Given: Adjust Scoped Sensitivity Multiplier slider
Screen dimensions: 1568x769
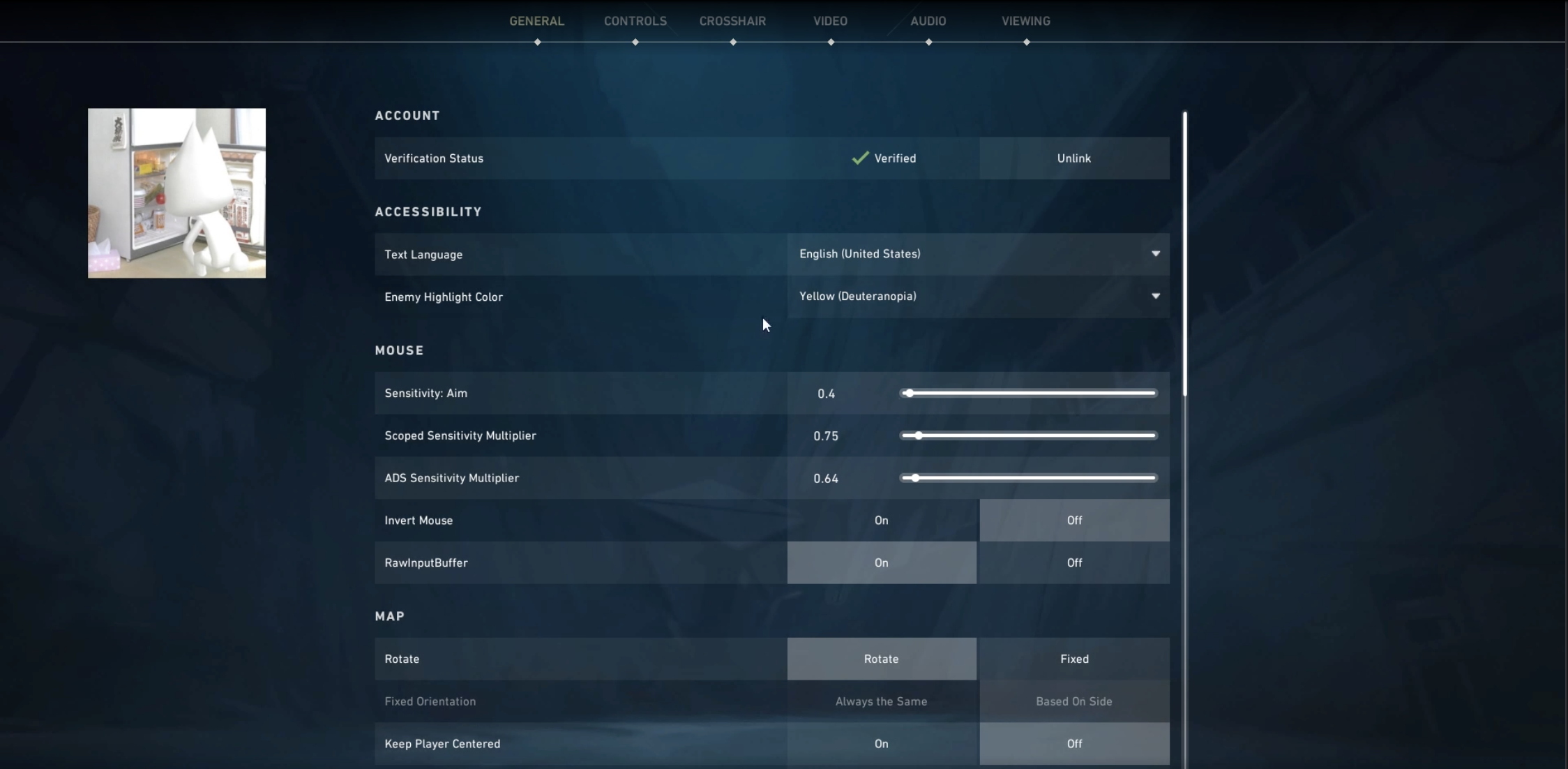Looking at the screenshot, I should [1029, 435].
